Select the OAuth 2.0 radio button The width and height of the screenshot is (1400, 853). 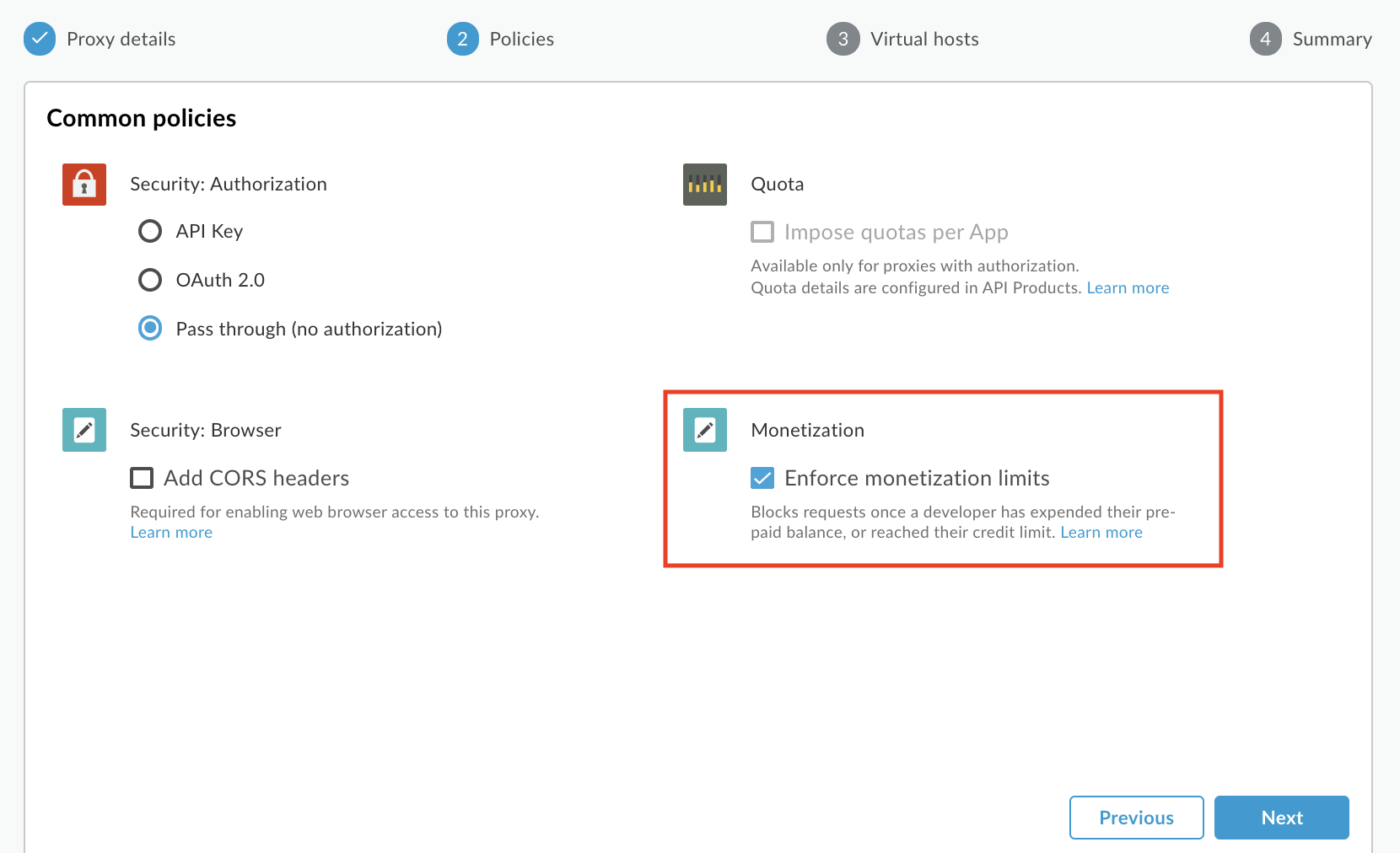pyautogui.click(x=150, y=280)
